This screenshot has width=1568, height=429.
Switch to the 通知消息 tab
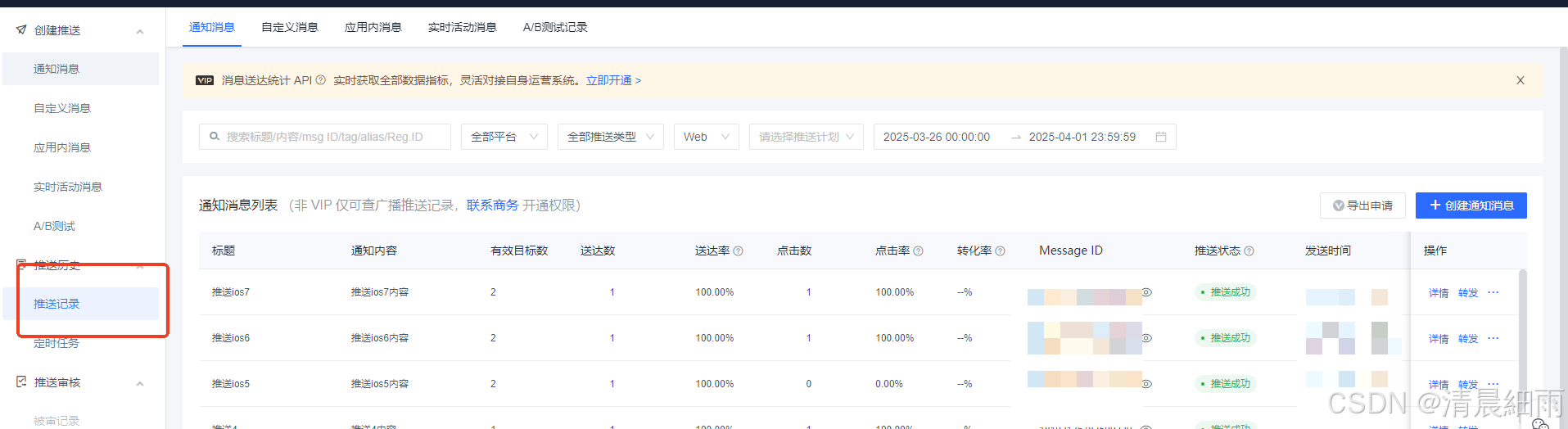212,27
